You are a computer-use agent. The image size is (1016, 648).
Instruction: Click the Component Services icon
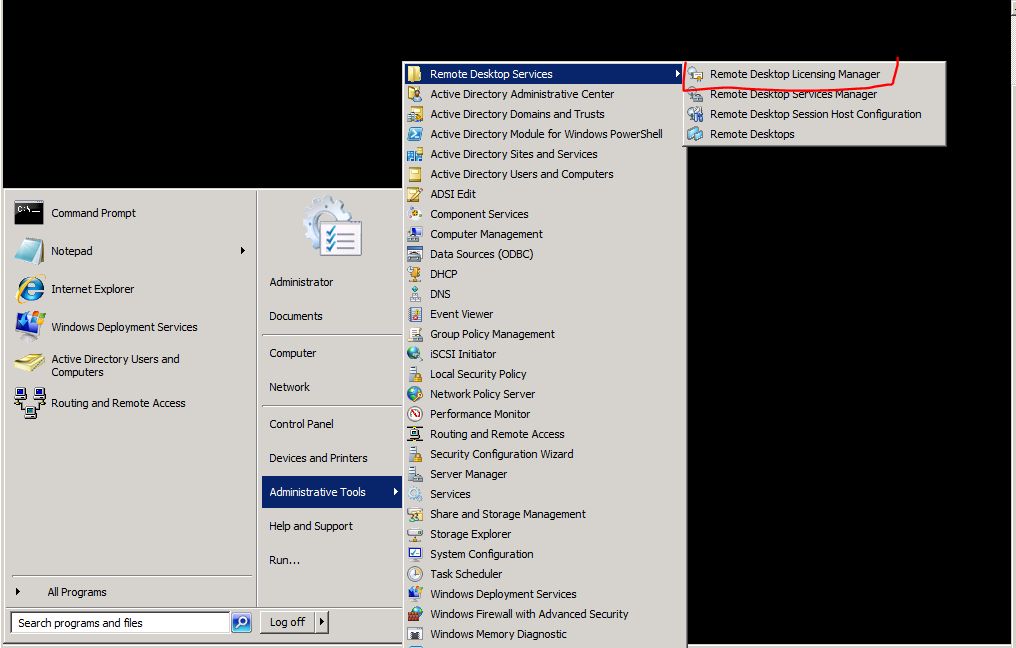click(415, 214)
